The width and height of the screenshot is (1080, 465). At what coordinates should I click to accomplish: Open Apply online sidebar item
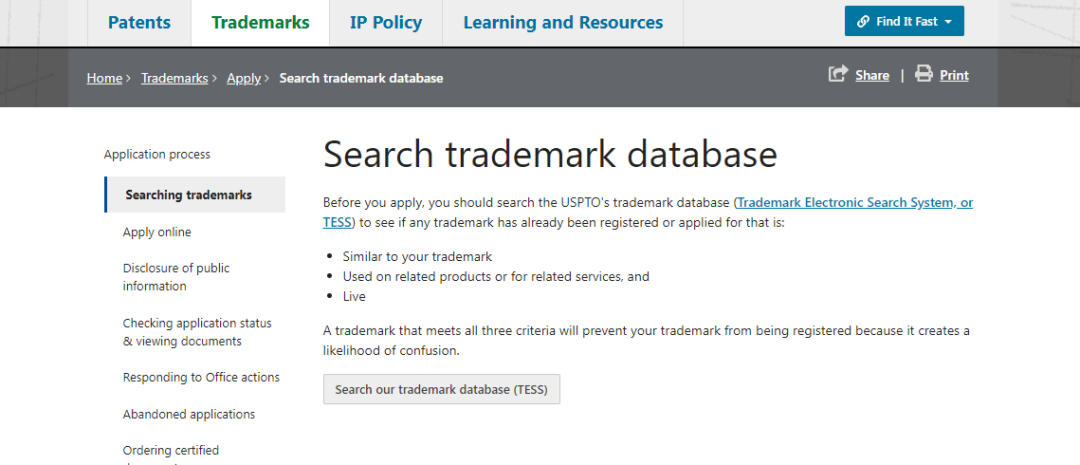[157, 232]
